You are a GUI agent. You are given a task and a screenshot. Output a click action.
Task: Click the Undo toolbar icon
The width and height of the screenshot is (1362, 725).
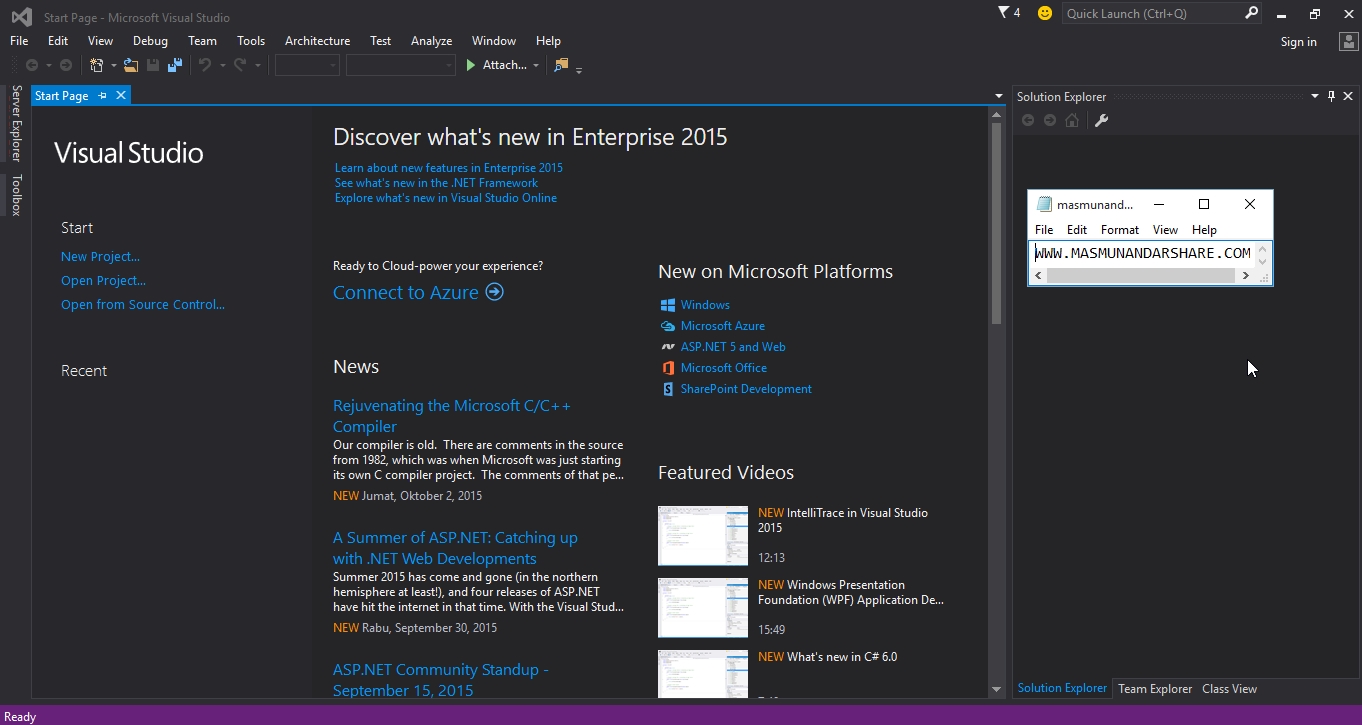coord(205,65)
